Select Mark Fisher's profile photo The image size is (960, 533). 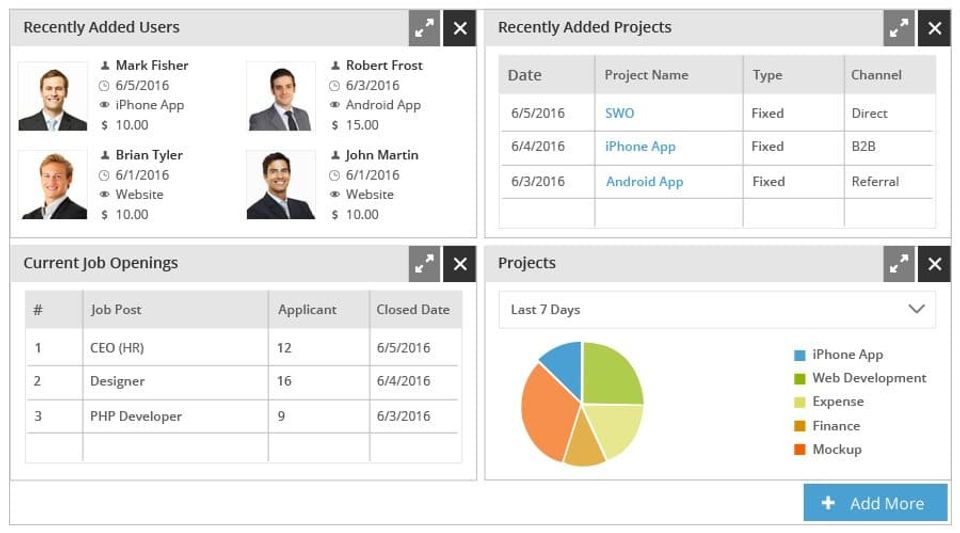pyautogui.click(x=53, y=97)
